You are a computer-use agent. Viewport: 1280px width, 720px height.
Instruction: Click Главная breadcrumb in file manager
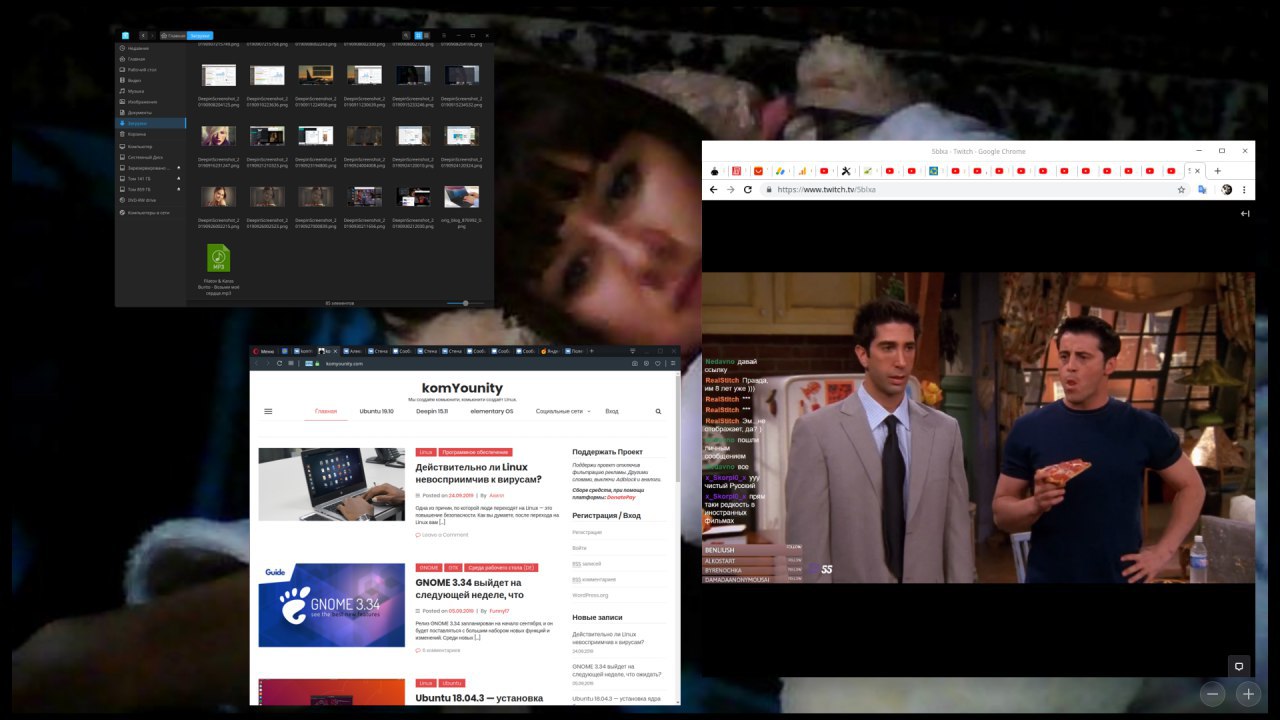coord(173,36)
